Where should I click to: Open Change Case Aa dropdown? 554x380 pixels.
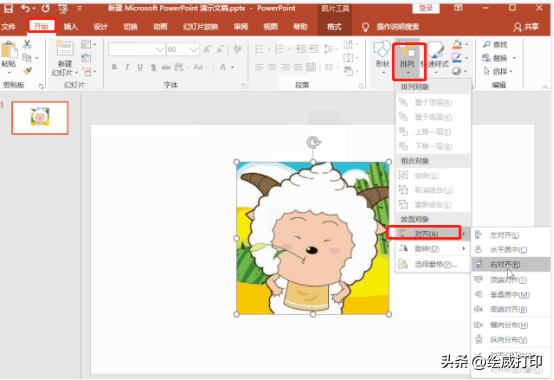200,67
